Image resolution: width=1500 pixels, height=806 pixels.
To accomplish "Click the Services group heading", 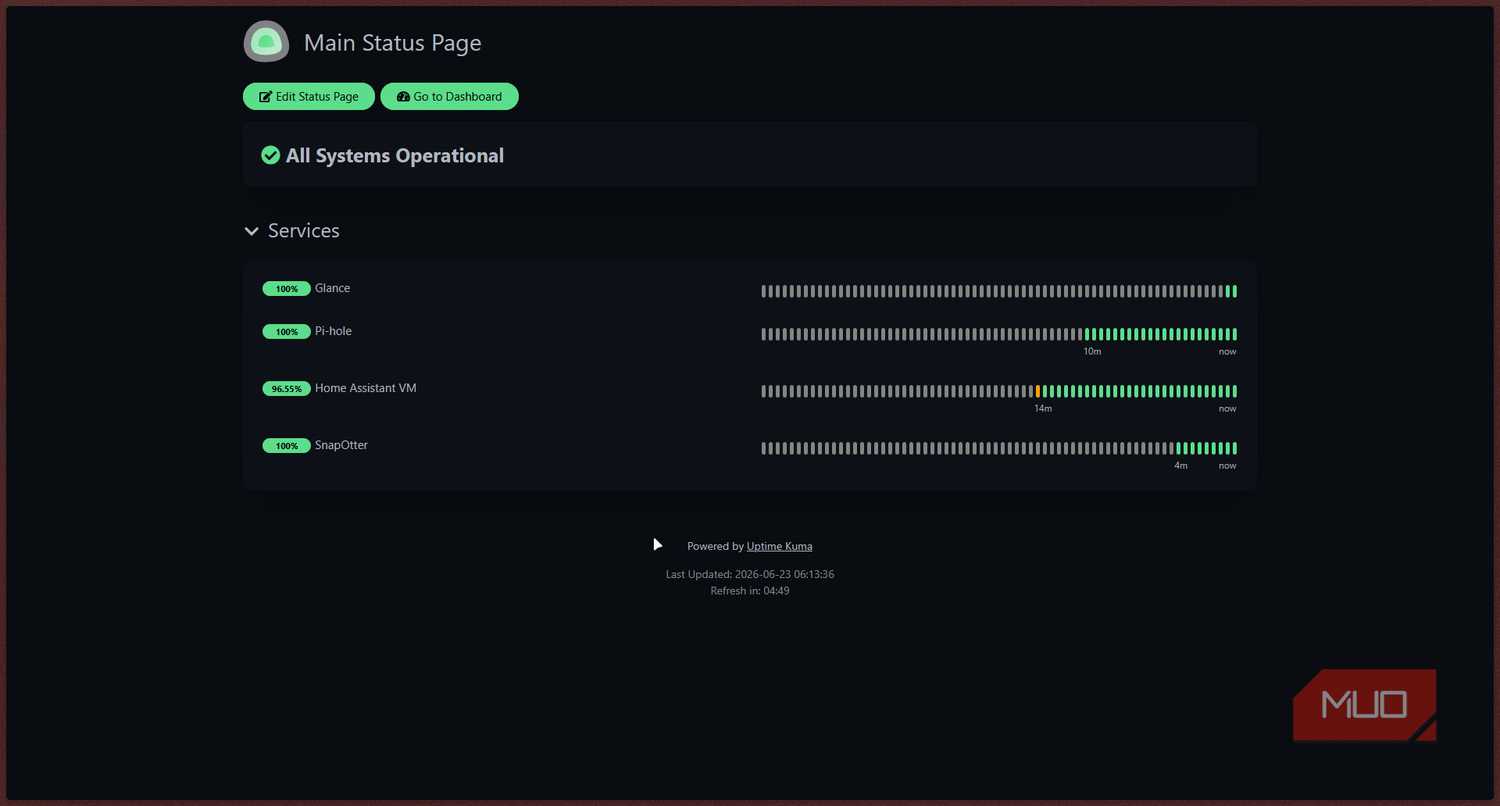I will tap(304, 231).
